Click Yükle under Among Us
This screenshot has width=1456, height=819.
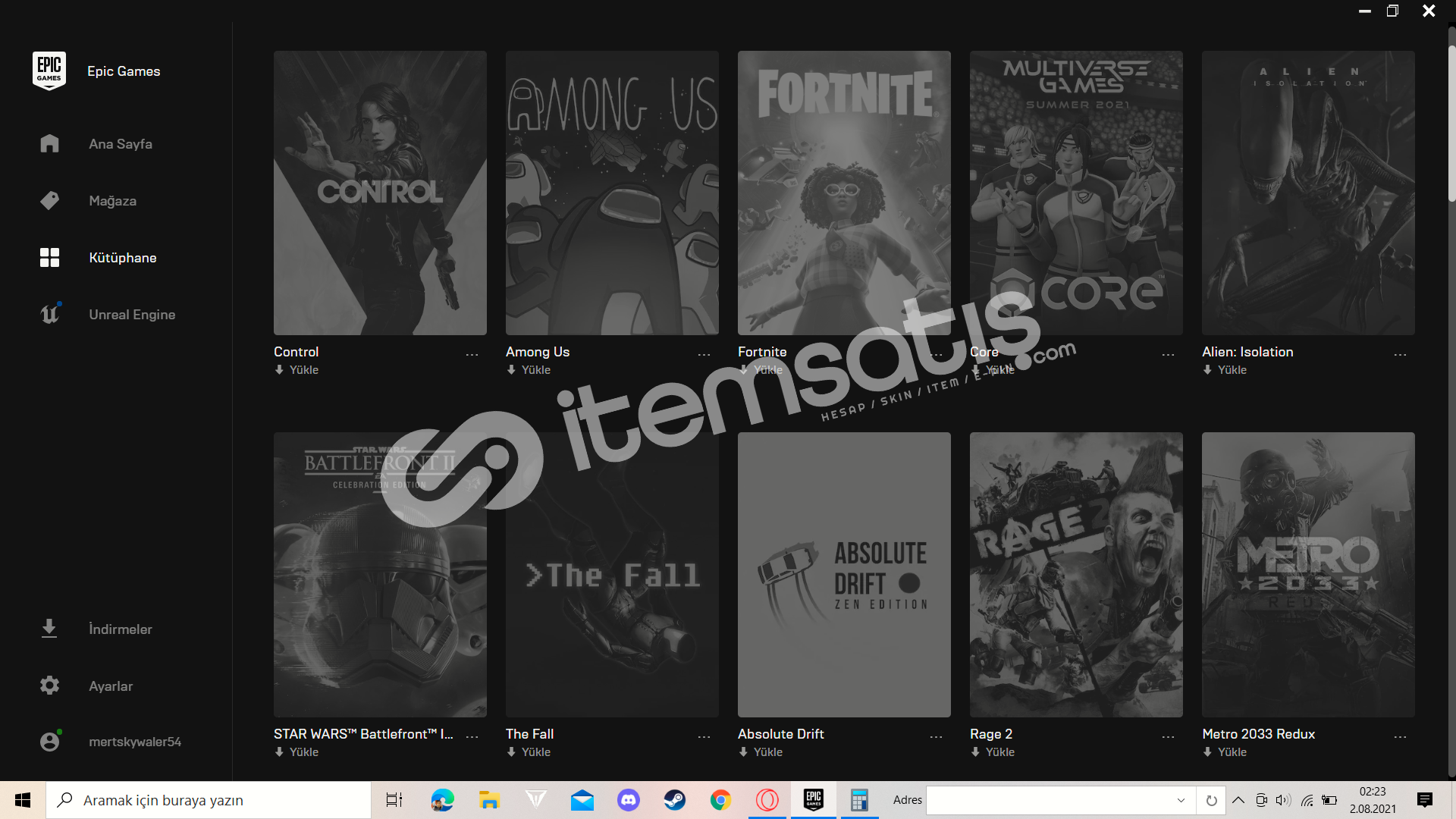(x=529, y=370)
